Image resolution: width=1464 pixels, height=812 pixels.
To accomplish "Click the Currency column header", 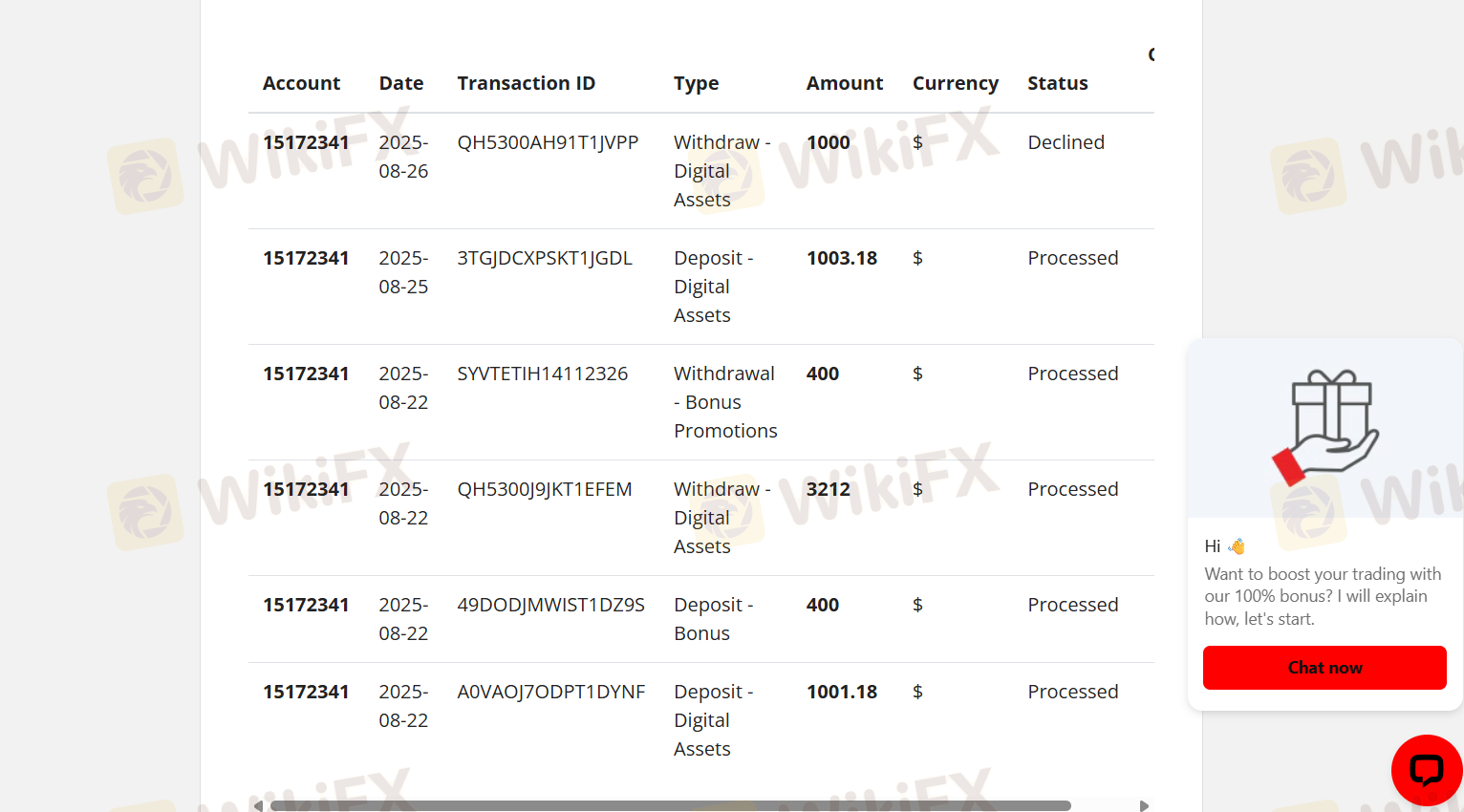I will [956, 83].
